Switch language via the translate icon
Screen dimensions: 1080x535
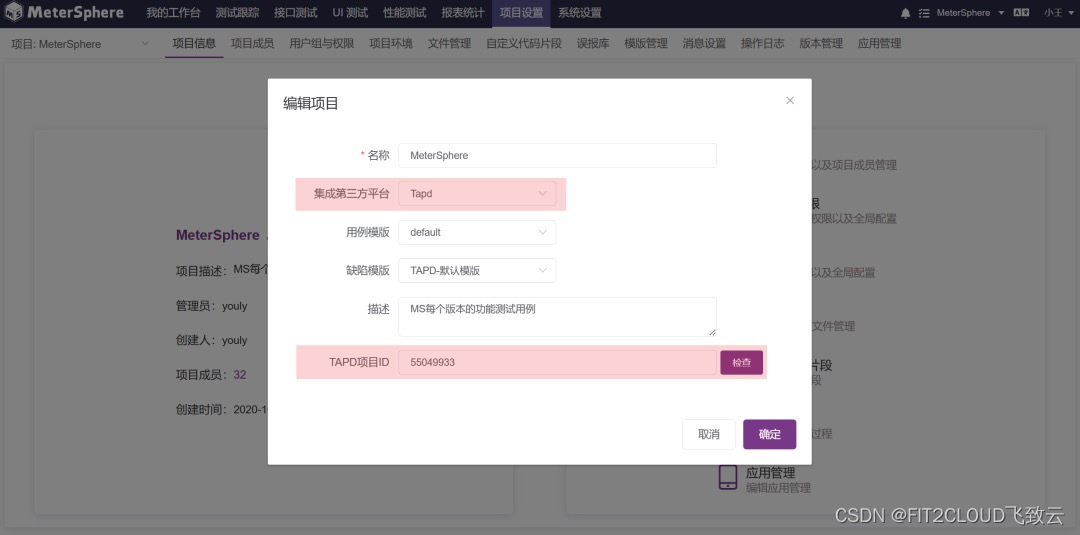[x=1023, y=13]
